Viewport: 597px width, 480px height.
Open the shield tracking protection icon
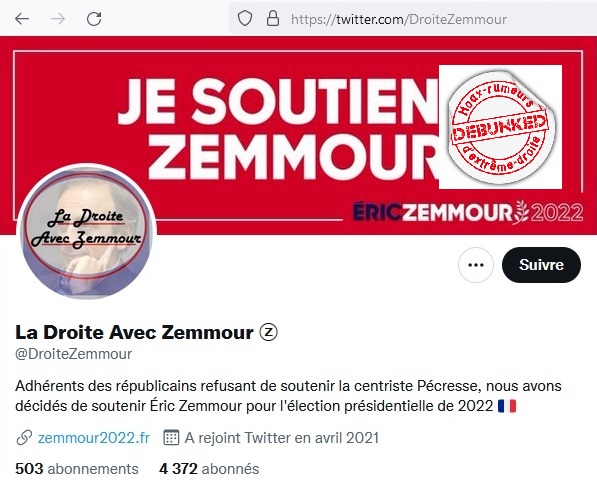click(x=245, y=18)
